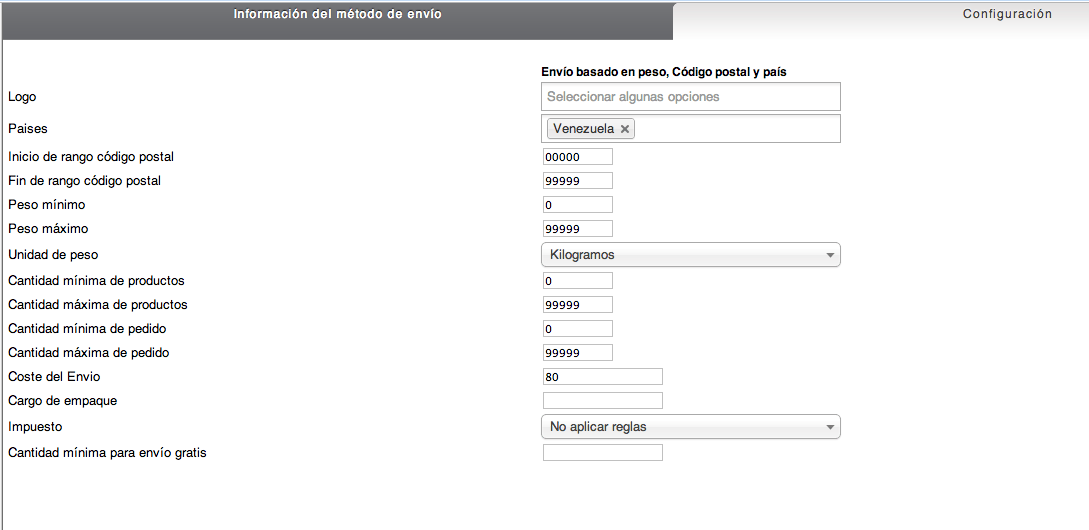Expand the Impuesto dropdown arrow

click(x=830, y=427)
